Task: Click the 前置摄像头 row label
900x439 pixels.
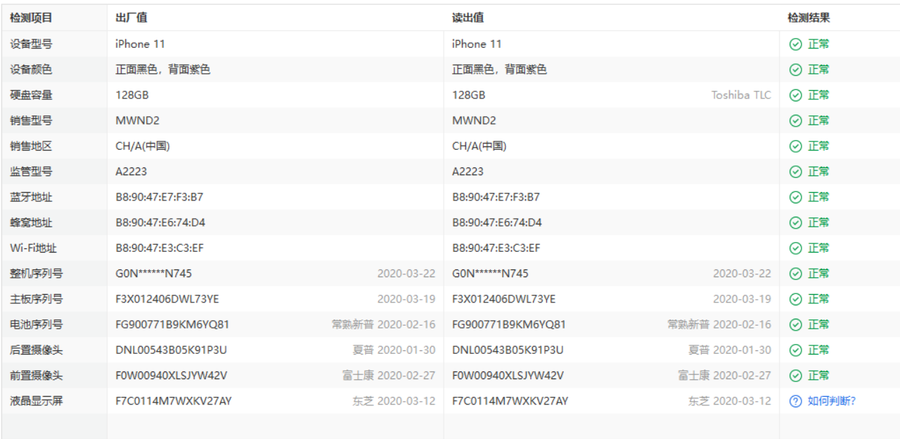Action: pos(36,376)
